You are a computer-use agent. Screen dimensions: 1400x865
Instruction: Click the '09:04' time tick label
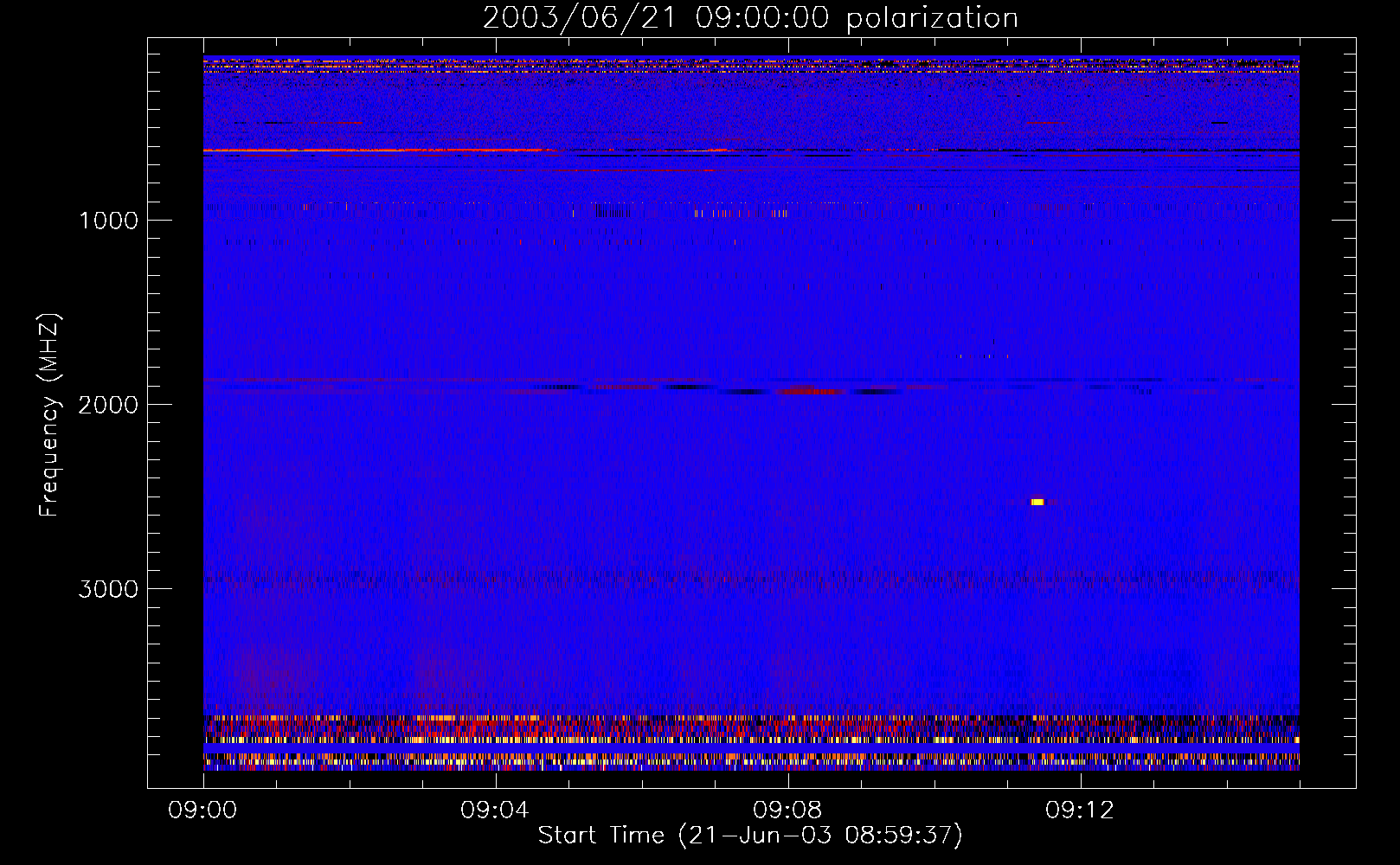495,811
